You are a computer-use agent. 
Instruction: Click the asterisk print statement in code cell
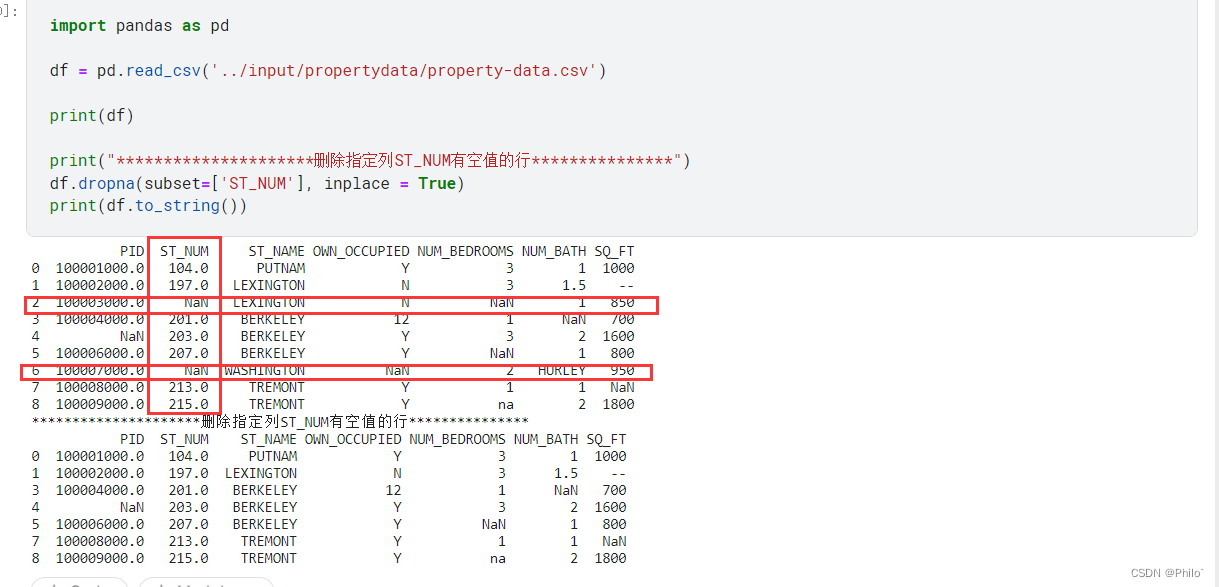(x=370, y=161)
